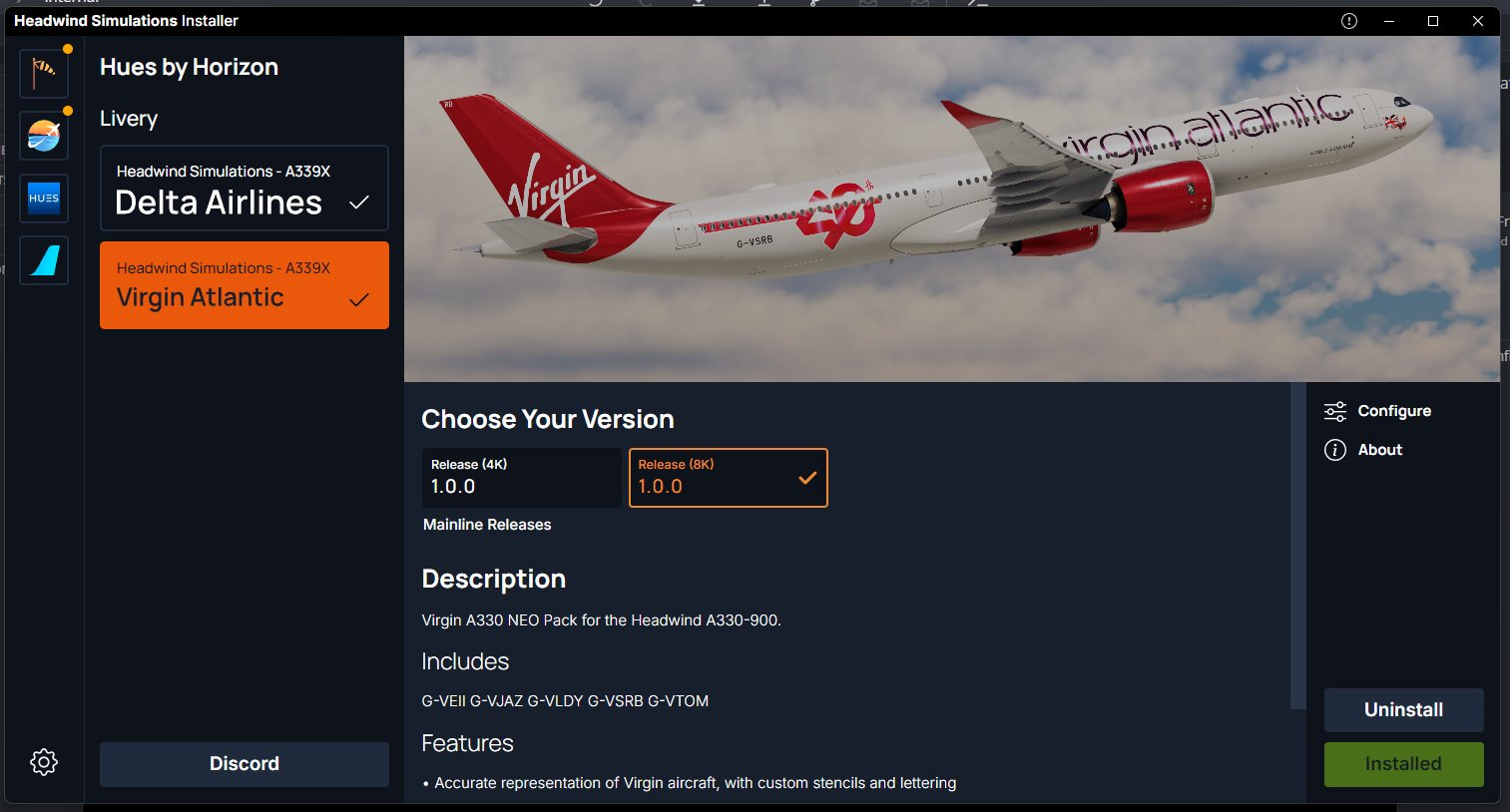The width and height of the screenshot is (1510, 812).
Task: Click the Discord button
Action: 245,764
